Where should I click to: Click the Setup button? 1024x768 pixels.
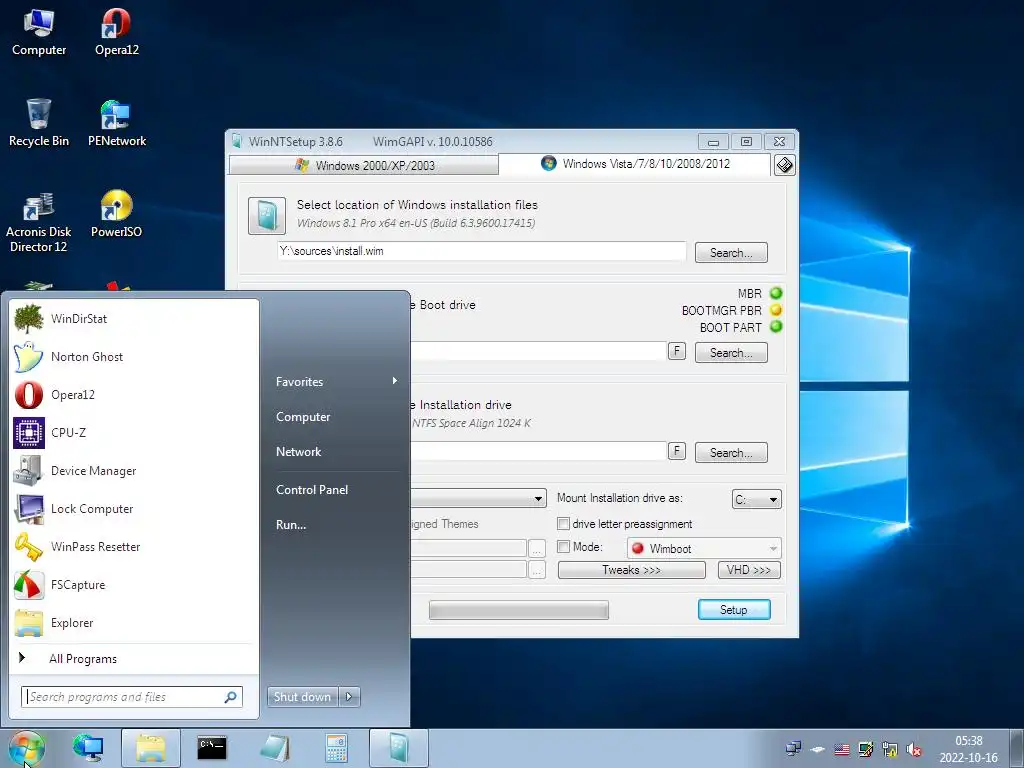[x=734, y=609]
